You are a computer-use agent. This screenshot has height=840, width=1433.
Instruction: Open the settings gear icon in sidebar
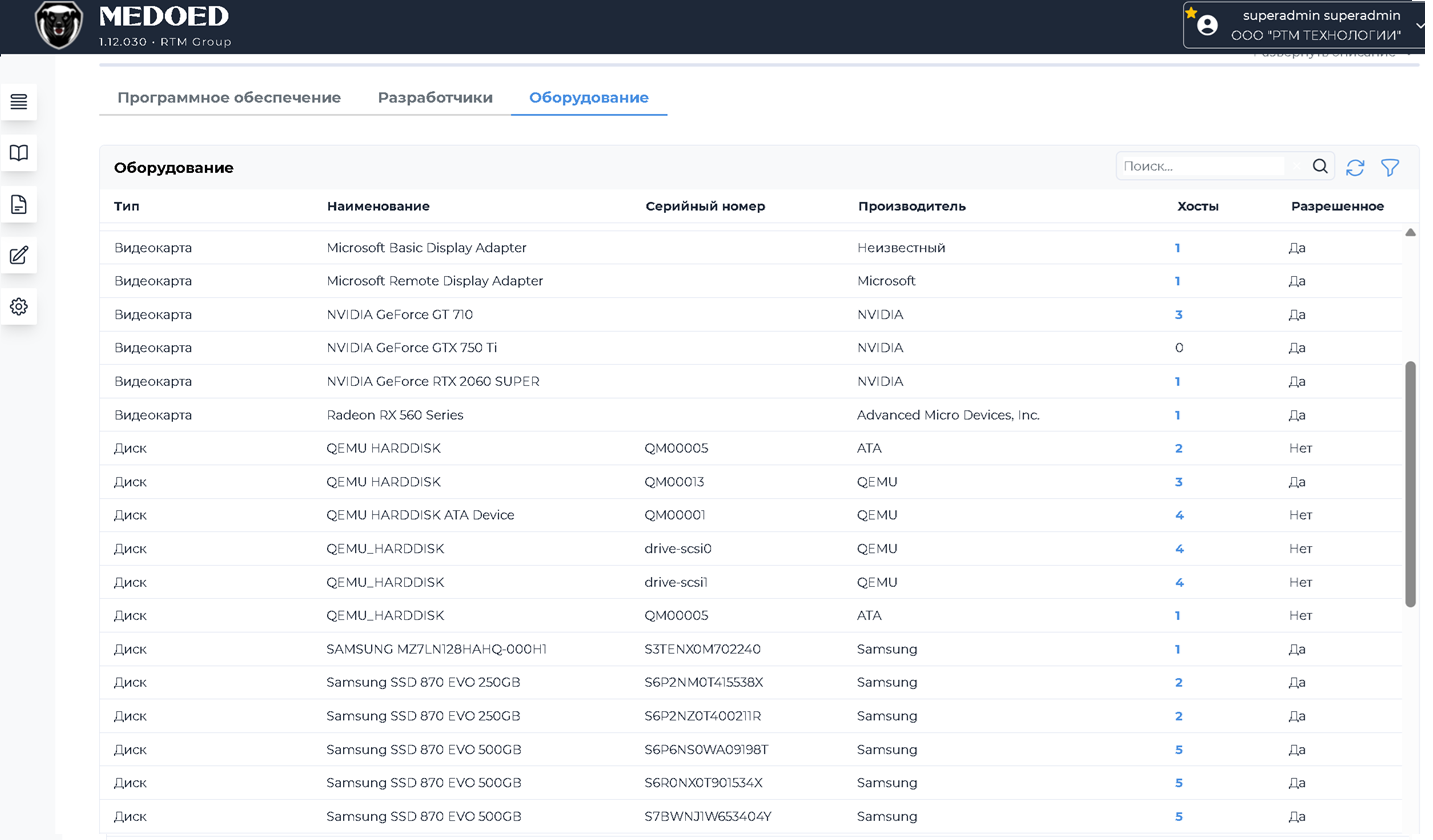tap(18, 306)
